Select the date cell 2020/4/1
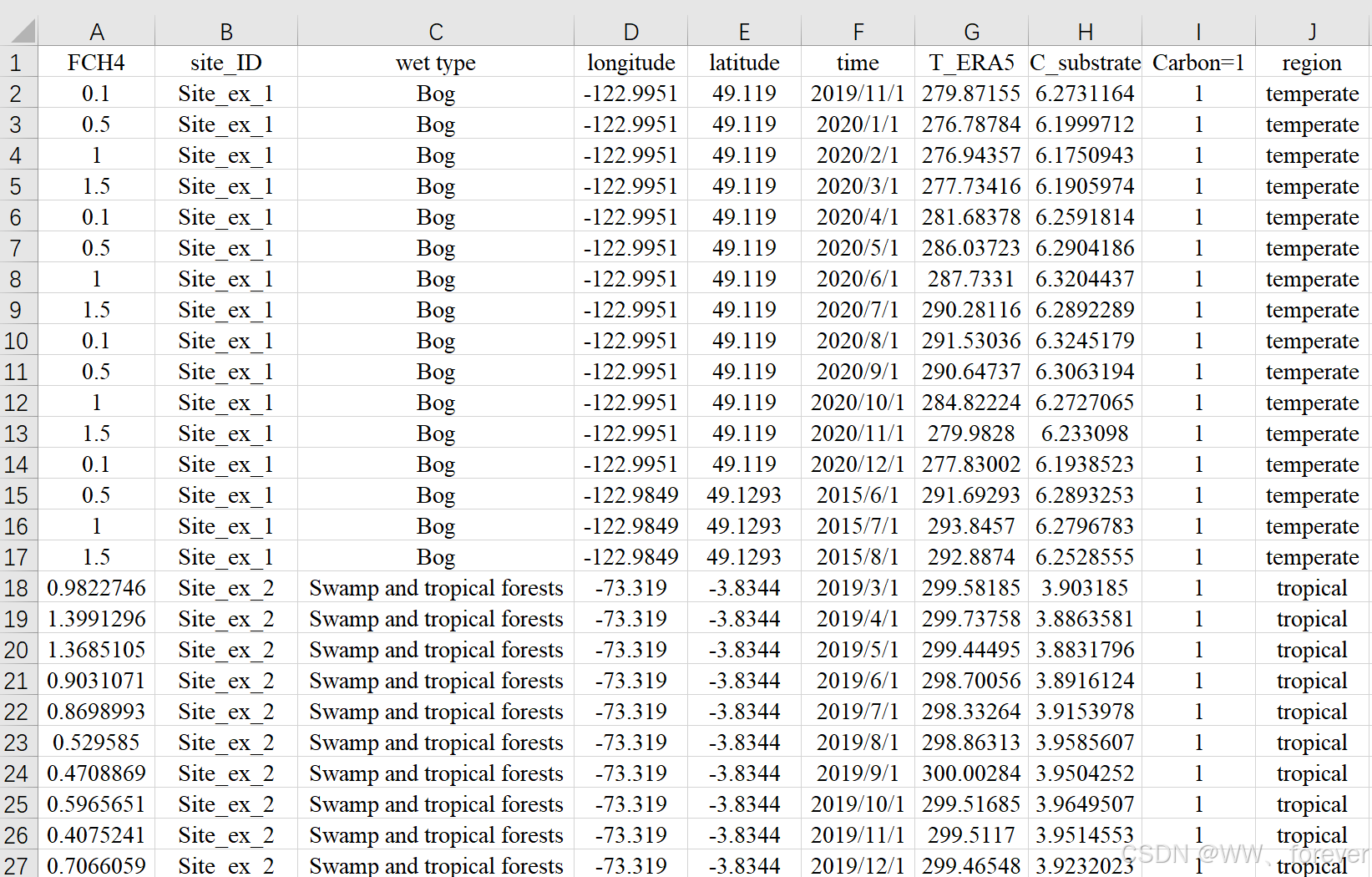1372x877 pixels. click(858, 216)
